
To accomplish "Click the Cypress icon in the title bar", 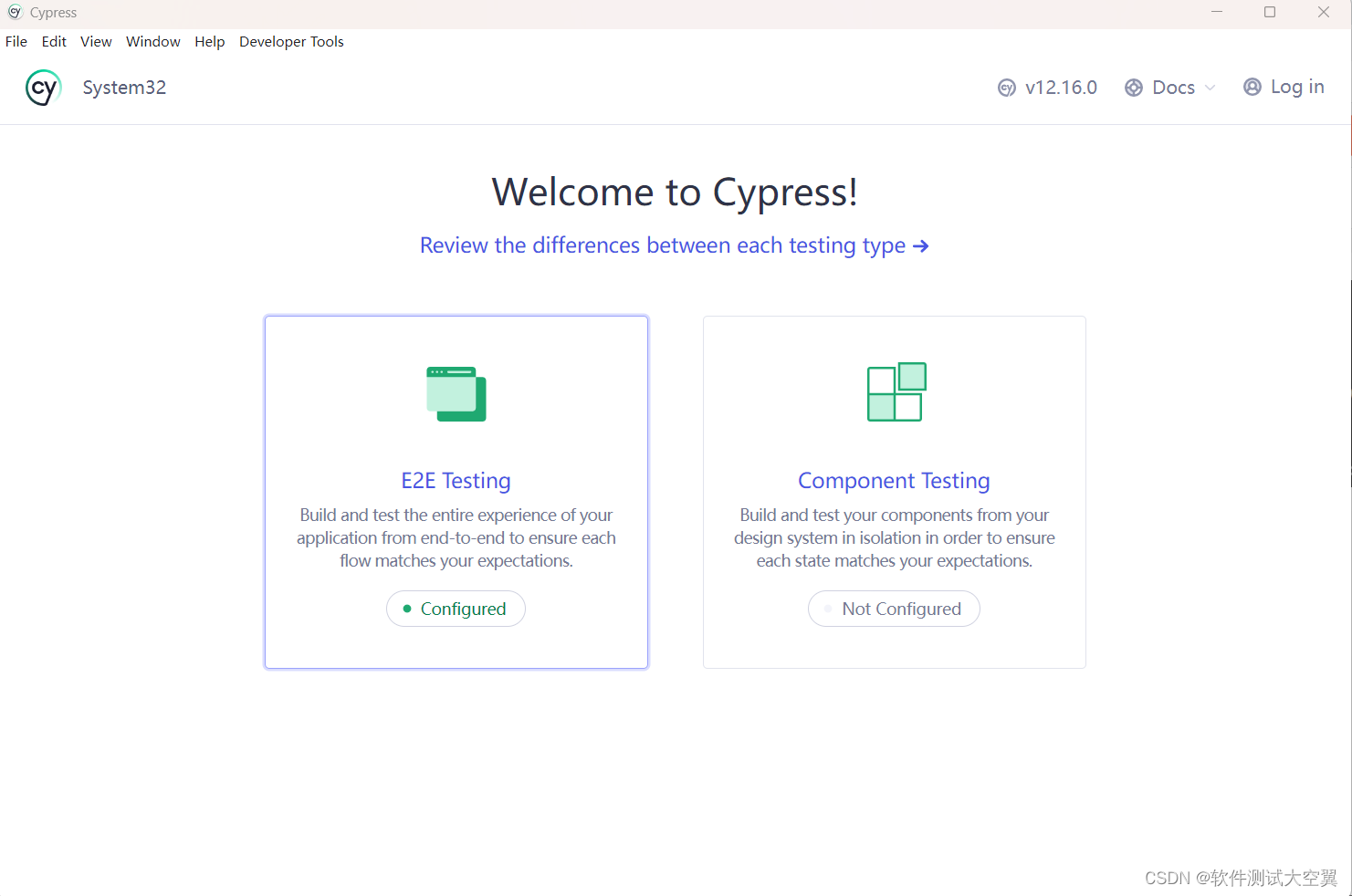I will (15, 12).
